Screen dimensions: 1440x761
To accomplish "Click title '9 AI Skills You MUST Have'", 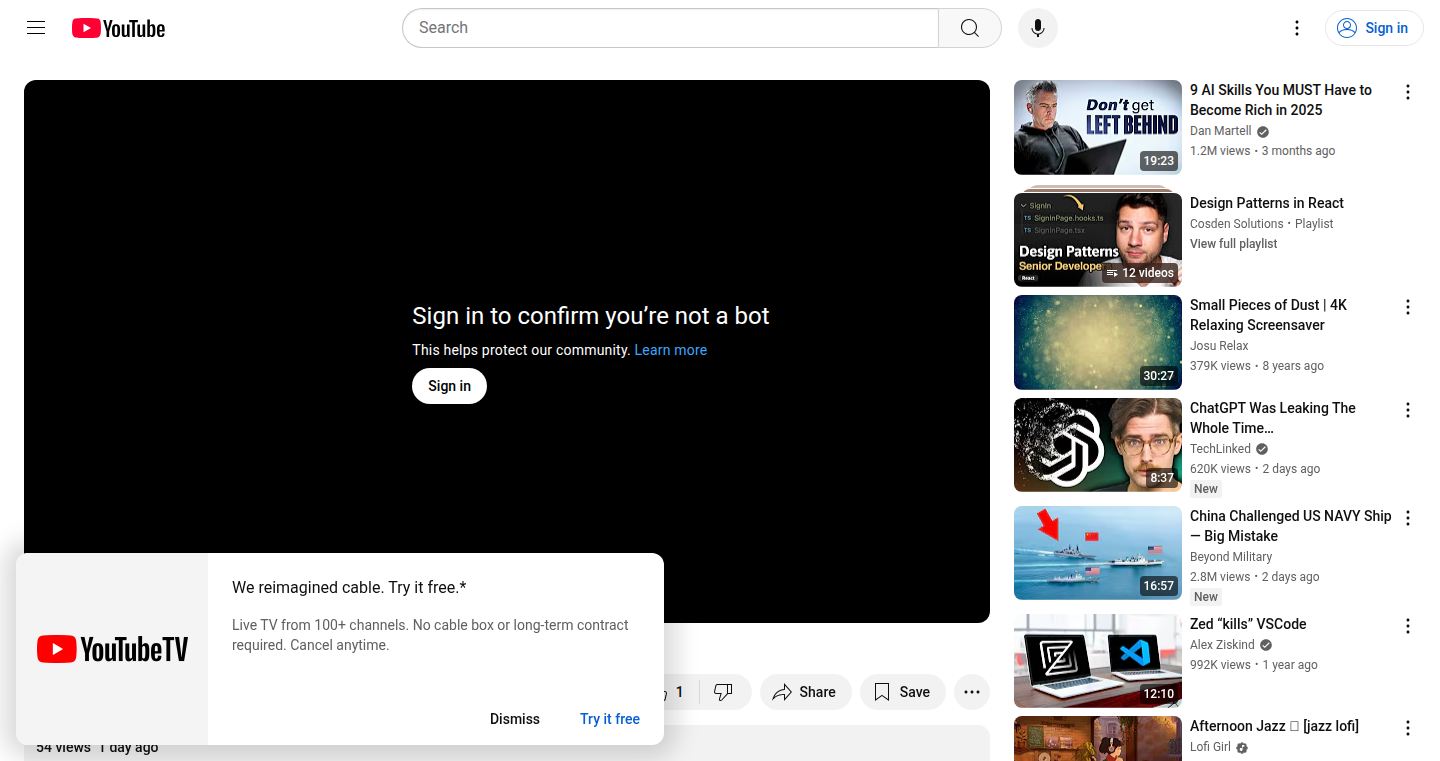I will pos(1281,100).
